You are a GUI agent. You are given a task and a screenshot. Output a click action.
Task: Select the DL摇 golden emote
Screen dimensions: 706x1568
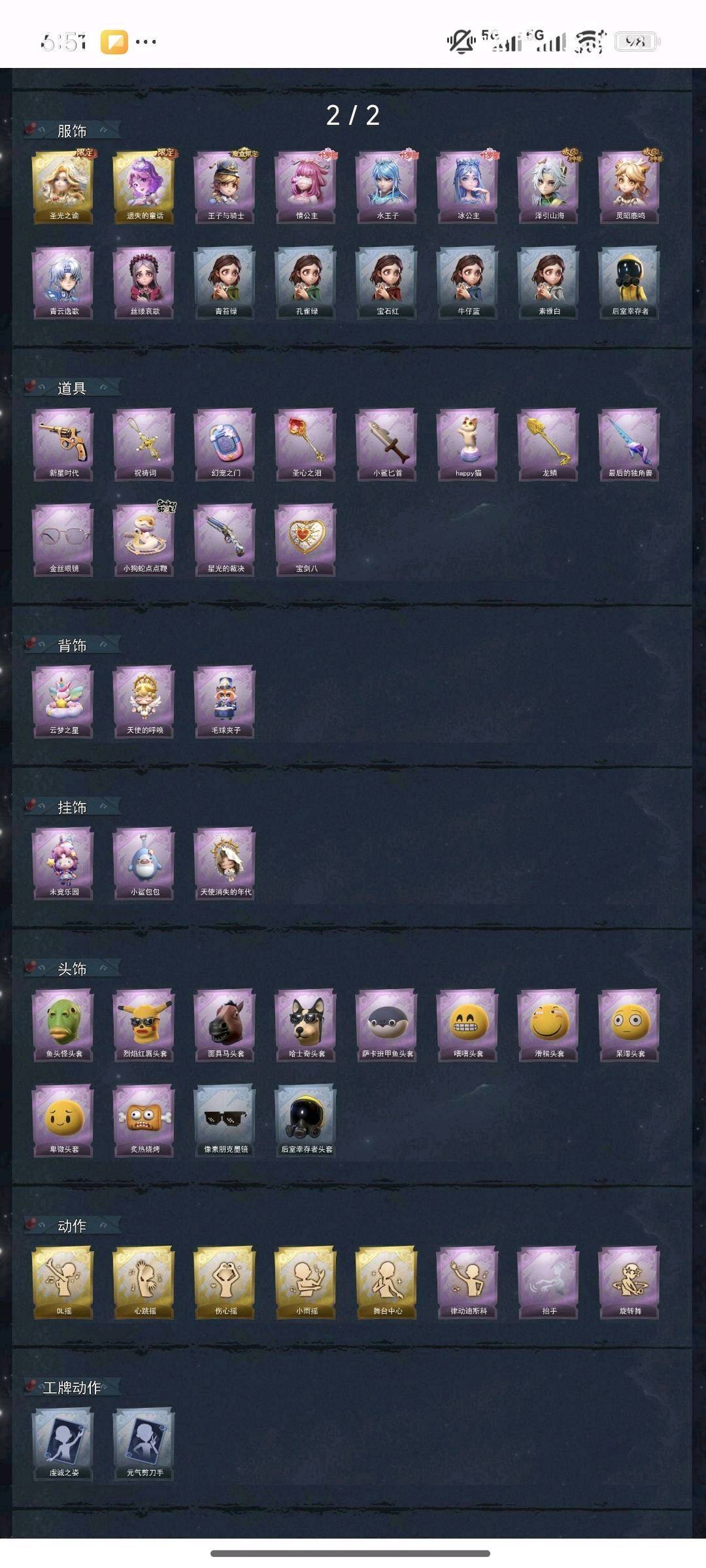[63, 1282]
